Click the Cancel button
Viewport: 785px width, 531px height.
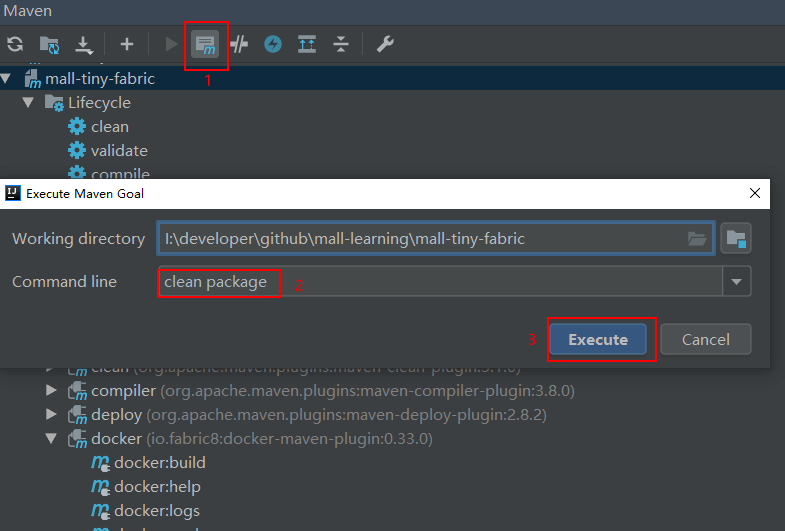(705, 339)
